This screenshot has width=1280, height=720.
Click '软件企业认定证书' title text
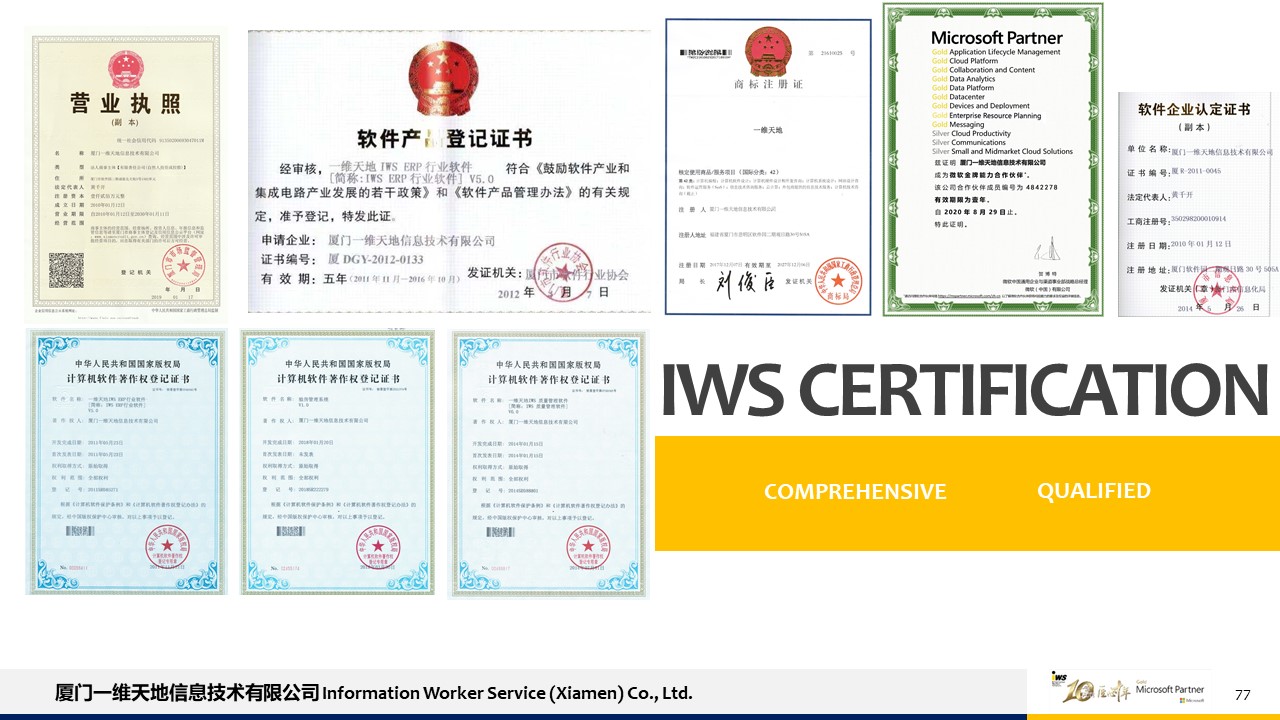click(x=1196, y=110)
